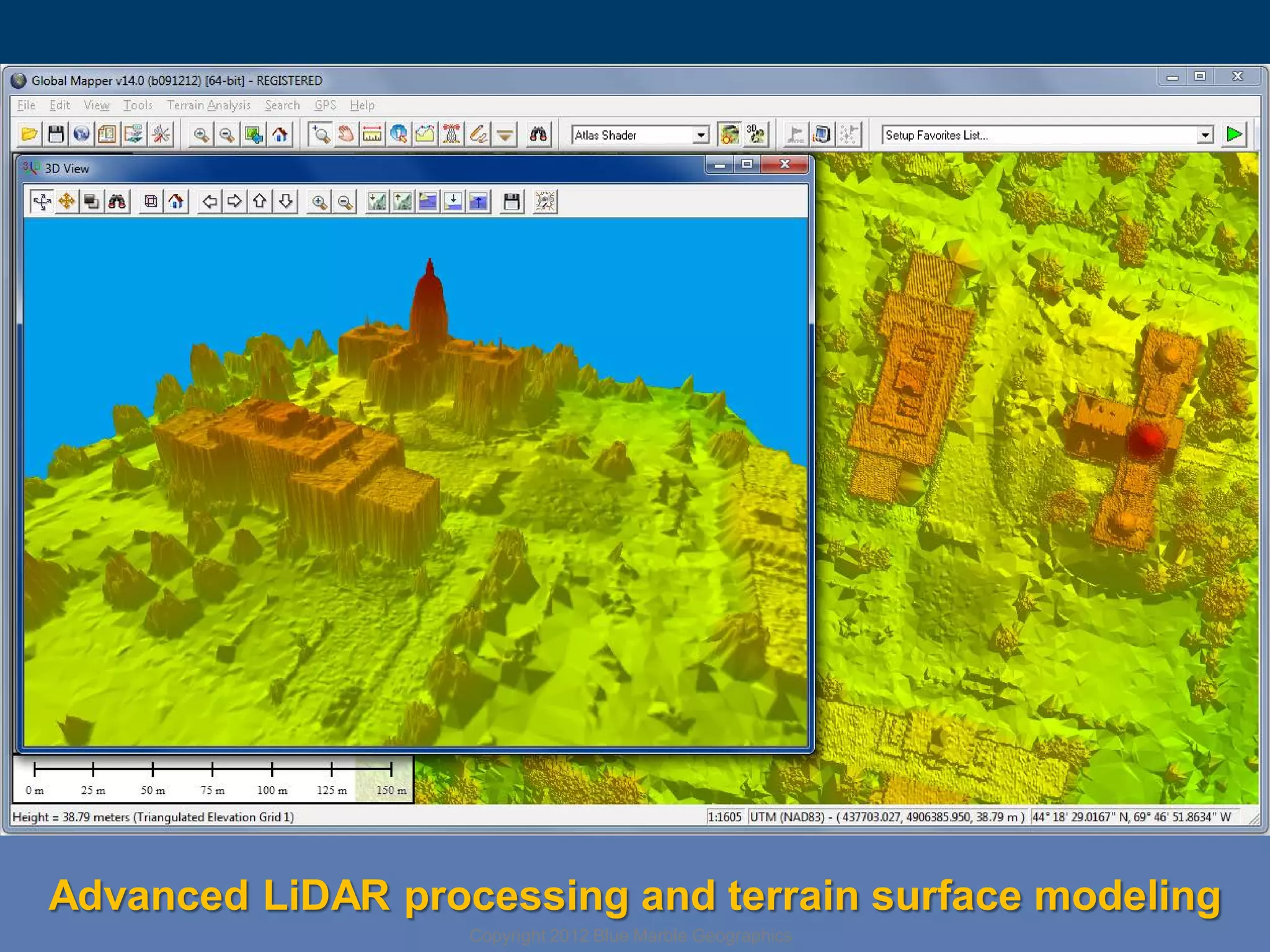
Task: Select the 3D View rotate-arrows navigation tool
Action: point(42,201)
